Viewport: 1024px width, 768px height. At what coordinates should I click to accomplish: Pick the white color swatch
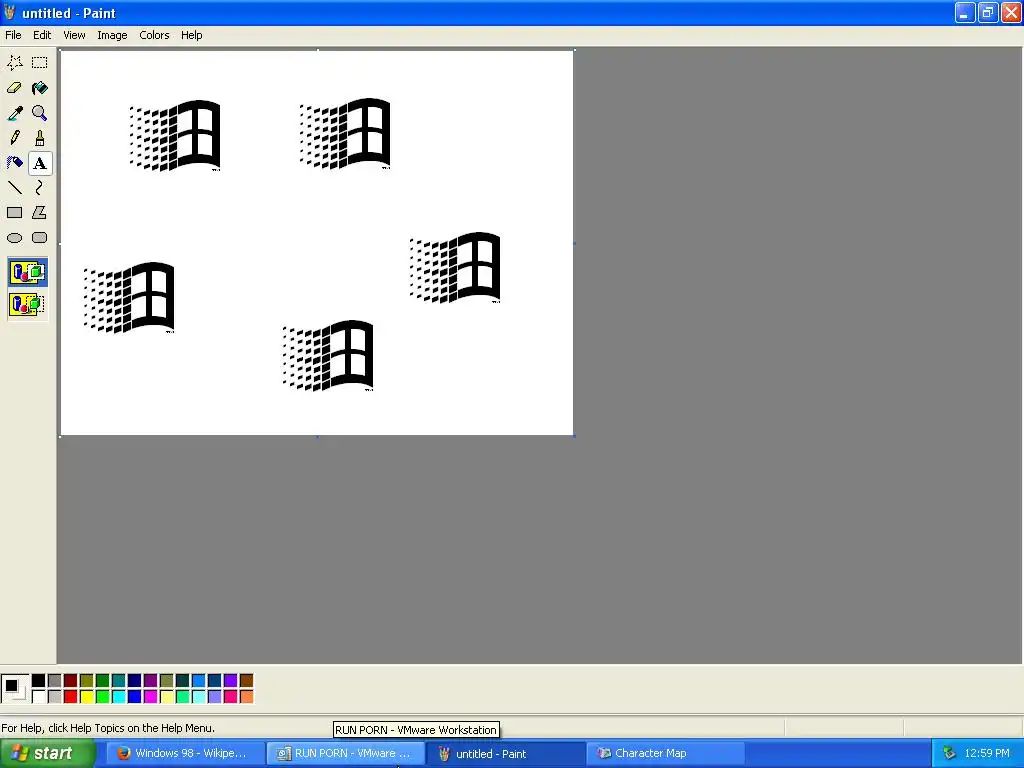(x=39, y=697)
